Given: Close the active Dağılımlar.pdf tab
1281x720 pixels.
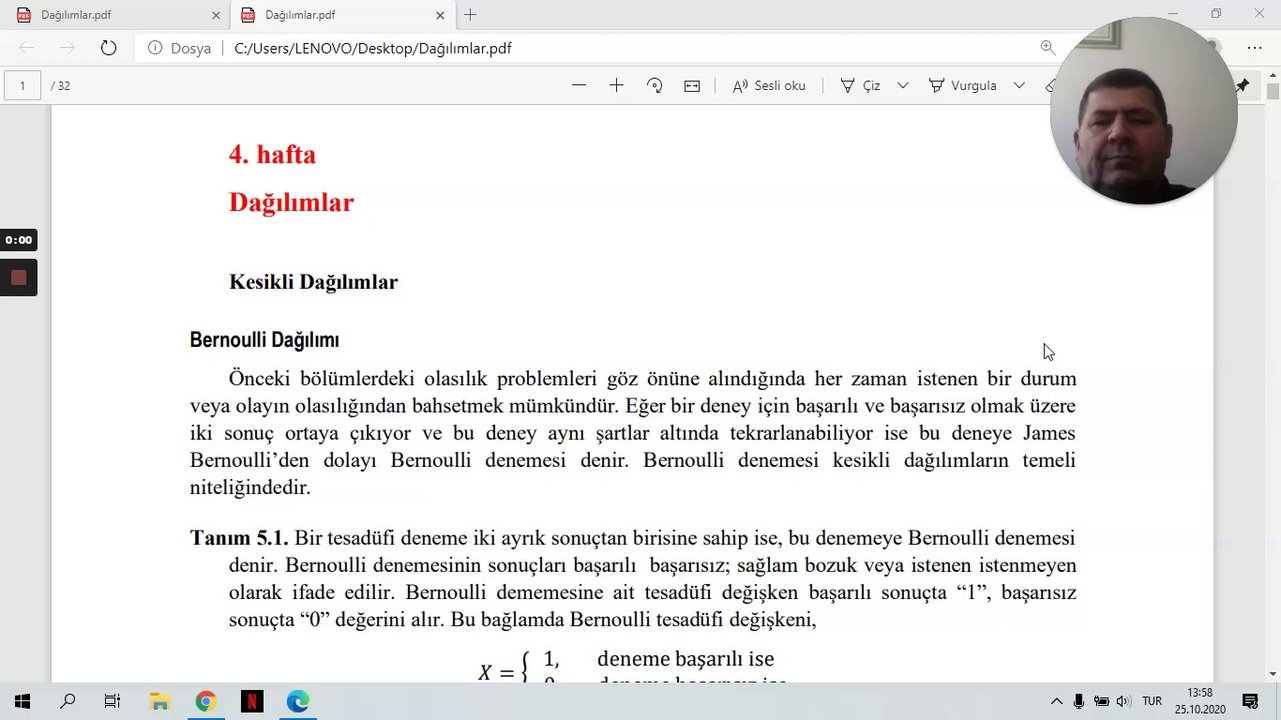Looking at the screenshot, I should (440, 15).
